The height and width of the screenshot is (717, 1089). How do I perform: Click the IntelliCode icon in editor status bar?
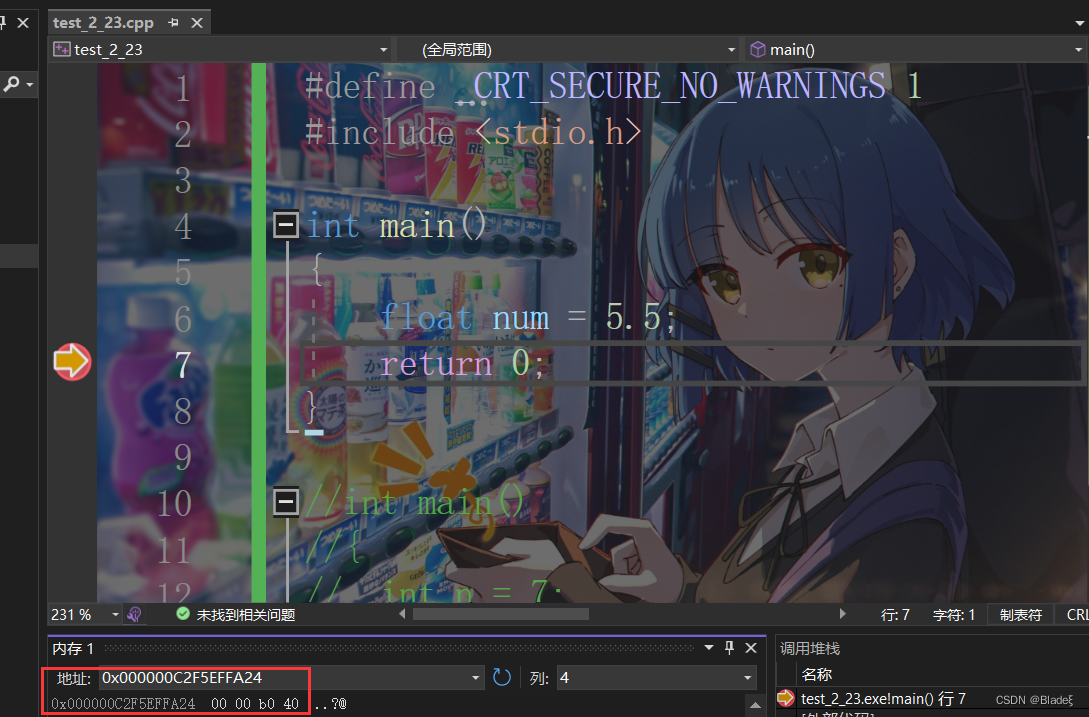[135, 615]
